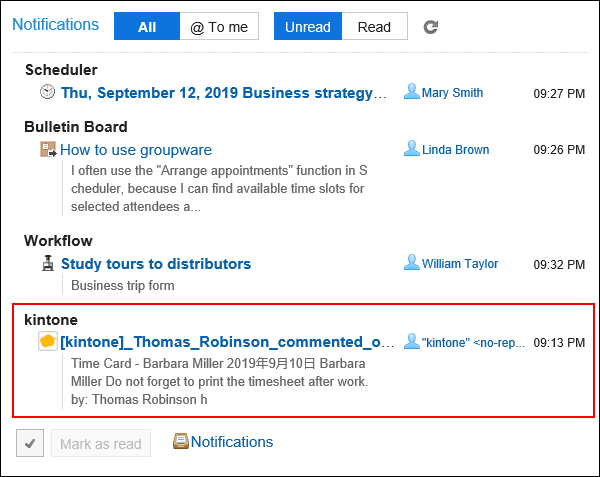Click the Business trip form text
This screenshot has width=600, height=477.
coord(123,285)
